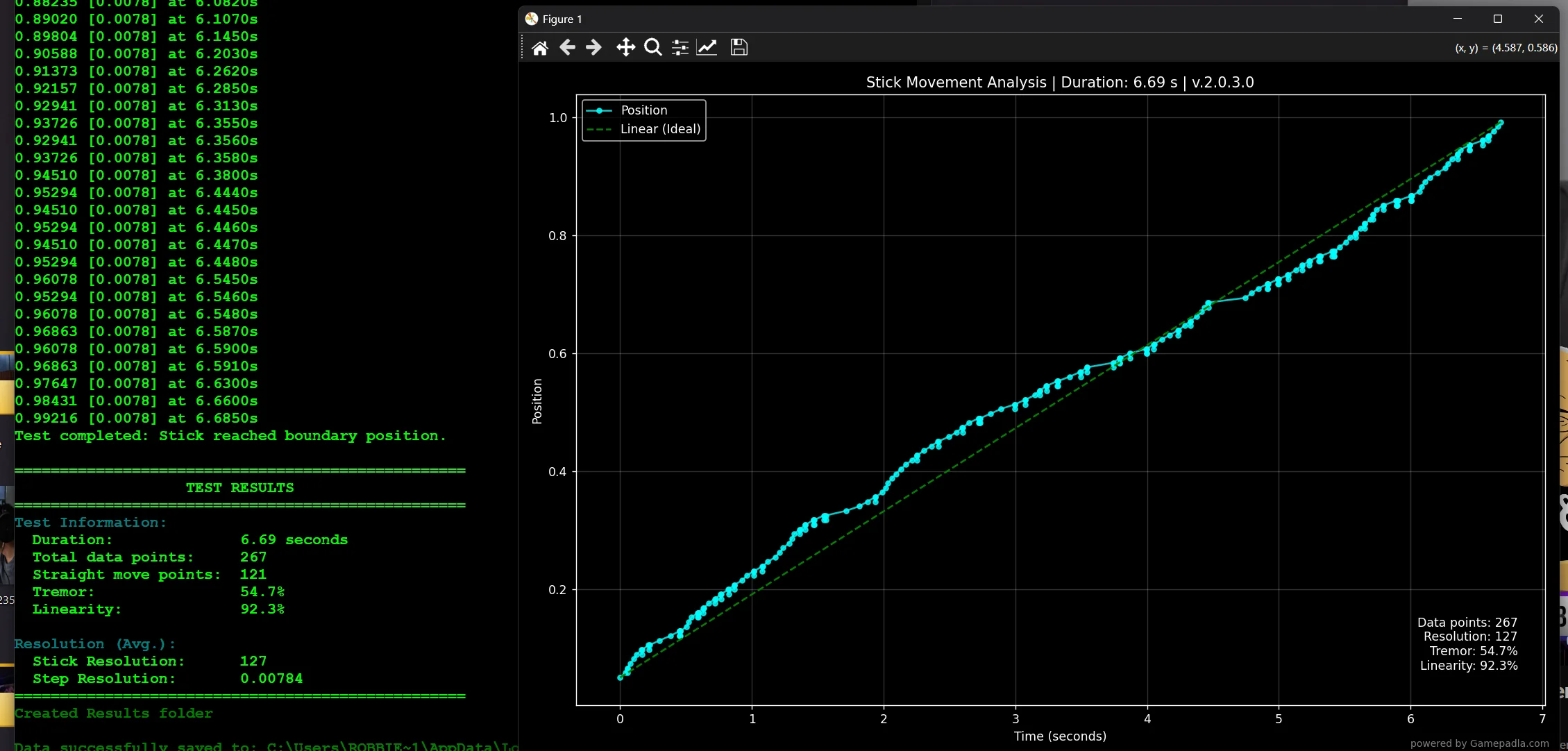Viewport: 1568px width, 751px height.
Task: Click the 'Test Information:' heading in terminal
Action: click(x=91, y=522)
